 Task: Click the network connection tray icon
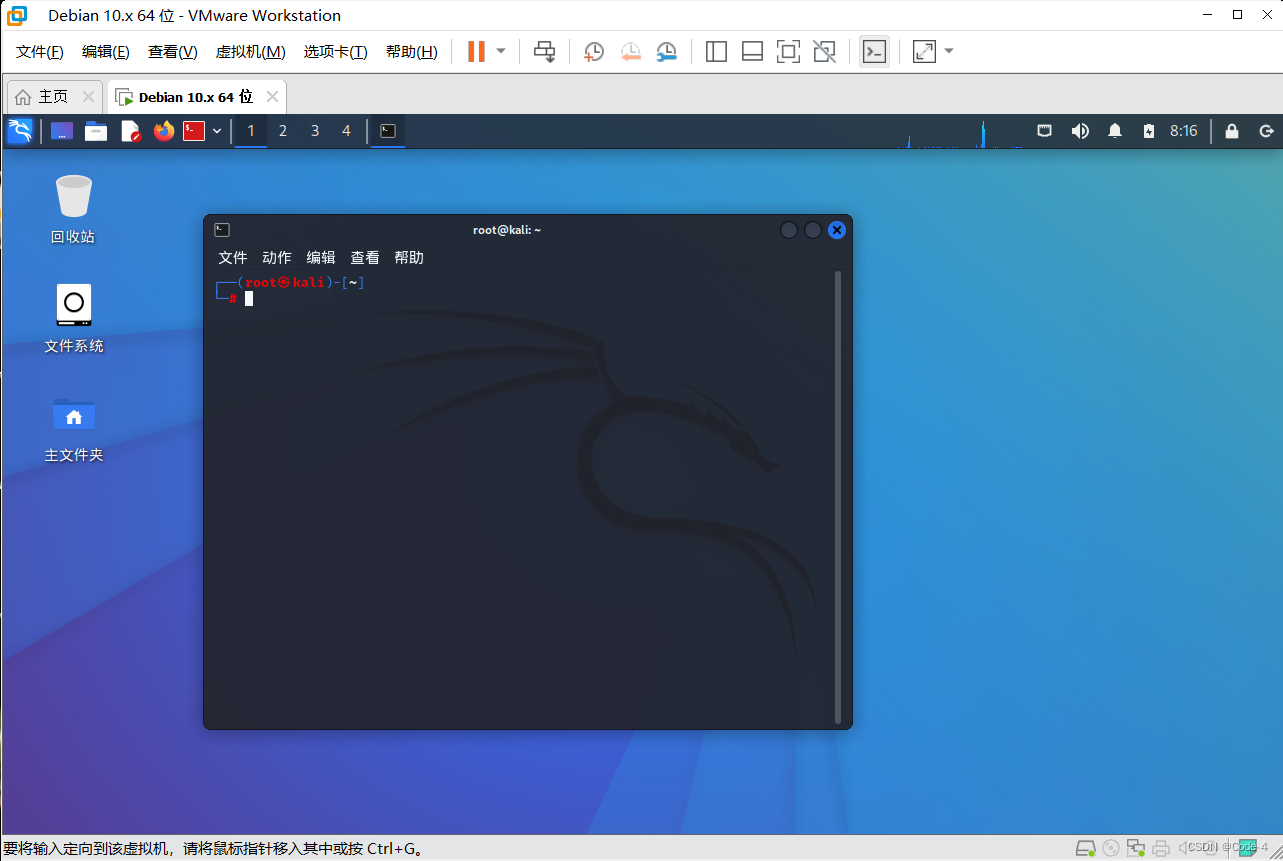coord(1044,131)
